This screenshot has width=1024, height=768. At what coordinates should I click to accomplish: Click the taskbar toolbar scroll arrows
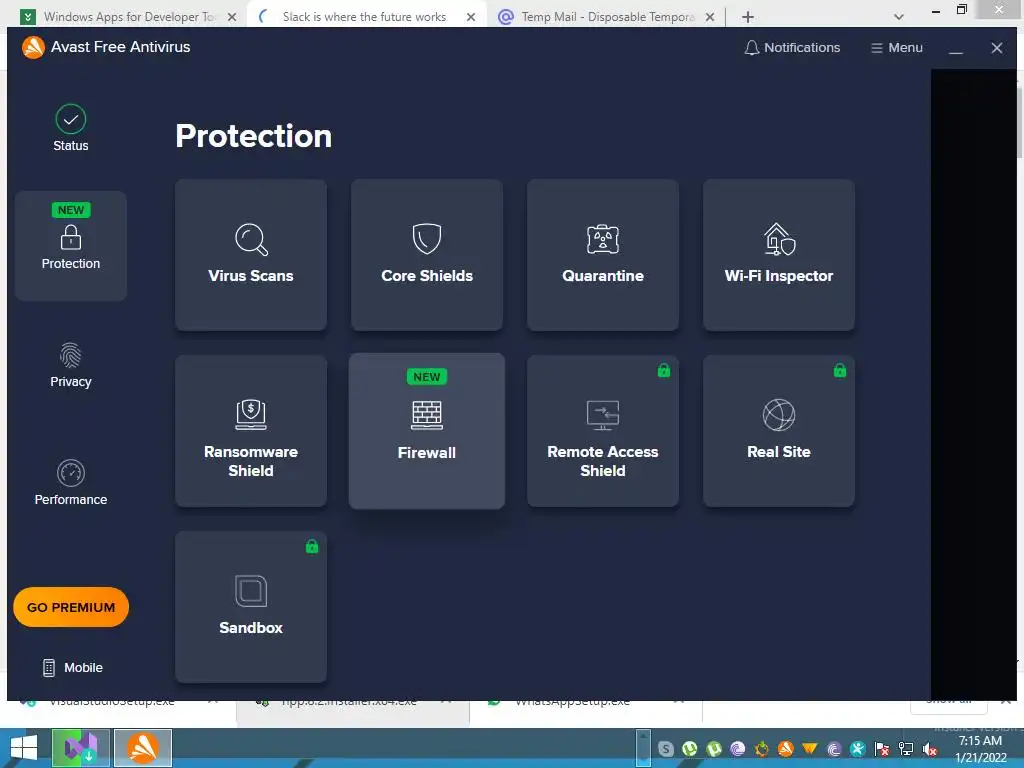(643, 748)
